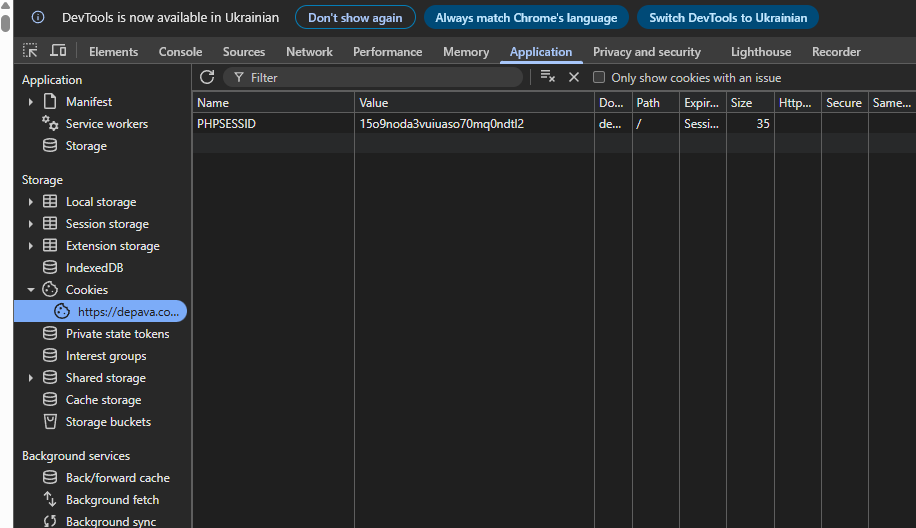Screen dimensions: 916x528
Task: Open the Privacy and security tab
Action: click(x=647, y=51)
